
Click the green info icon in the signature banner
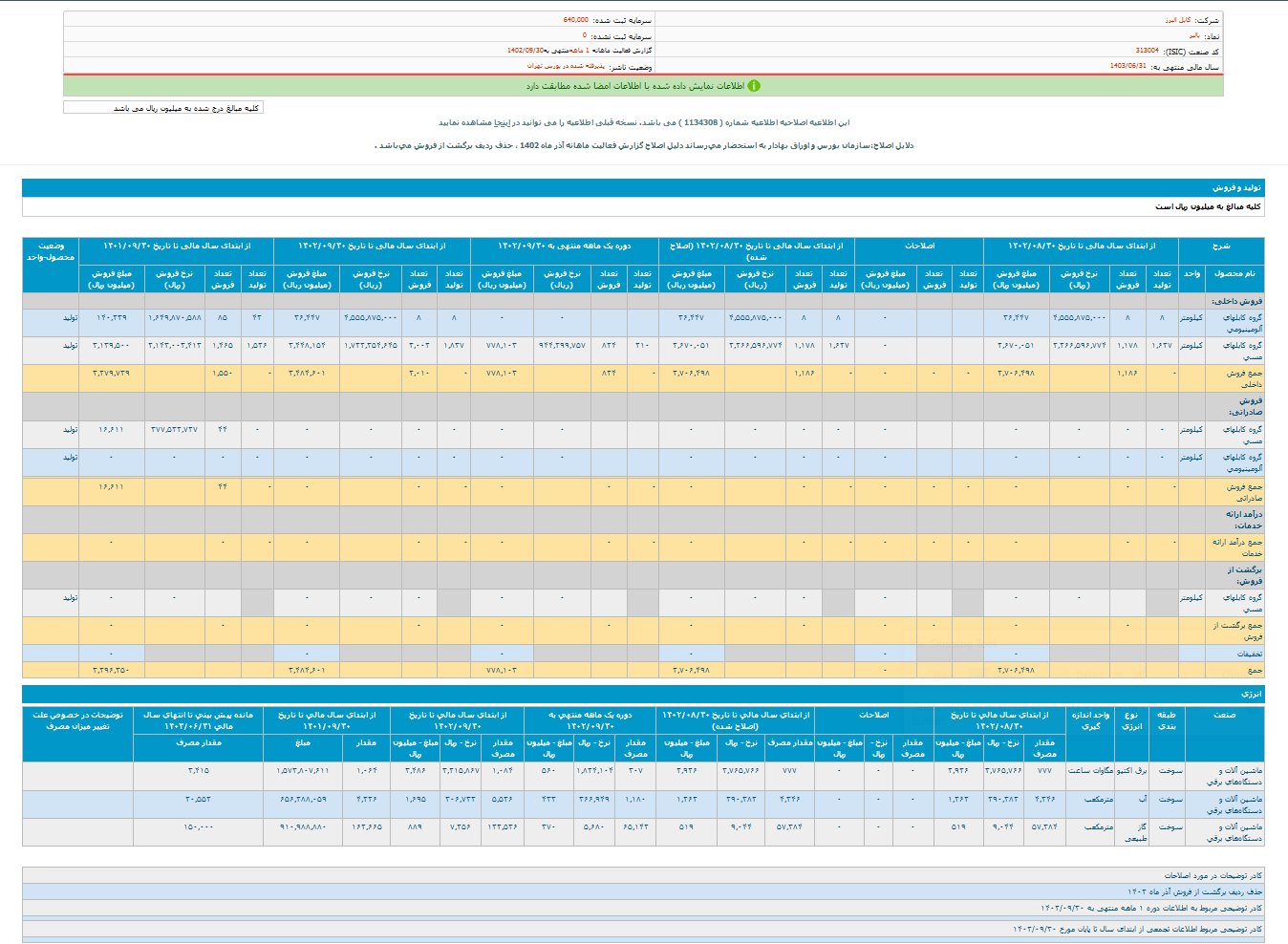[x=754, y=86]
